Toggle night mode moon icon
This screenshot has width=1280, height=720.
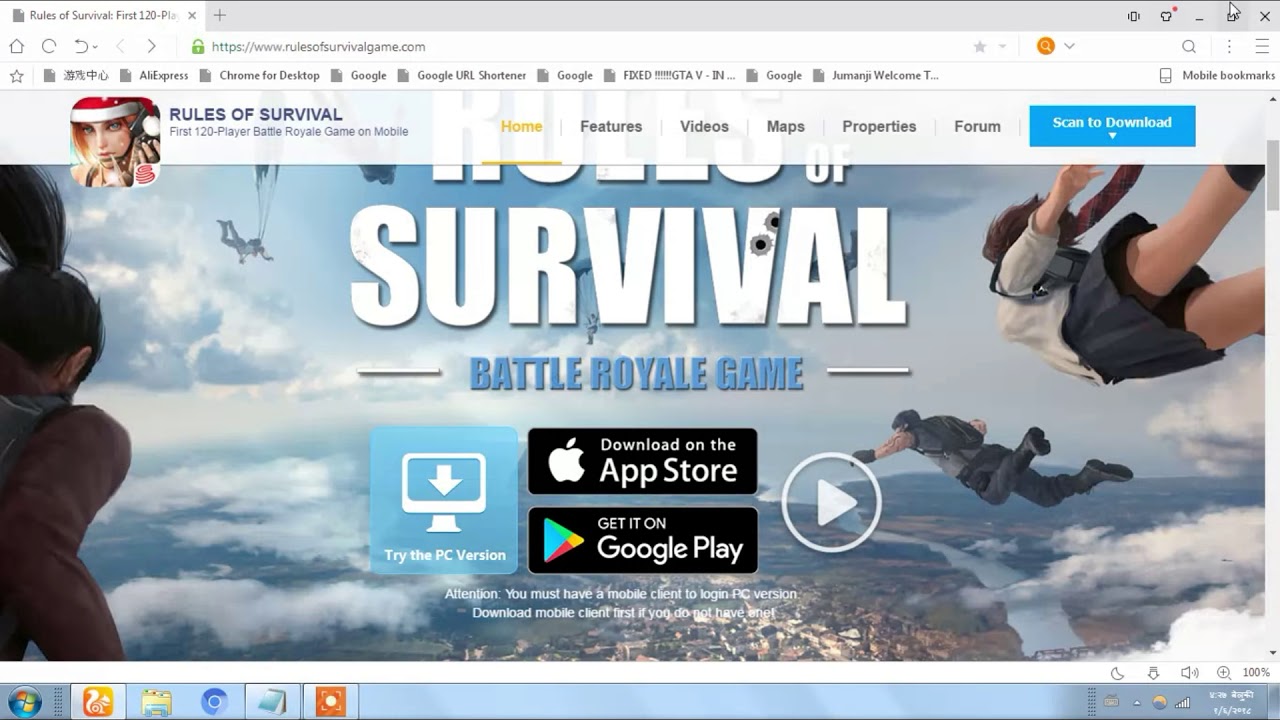click(1118, 673)
